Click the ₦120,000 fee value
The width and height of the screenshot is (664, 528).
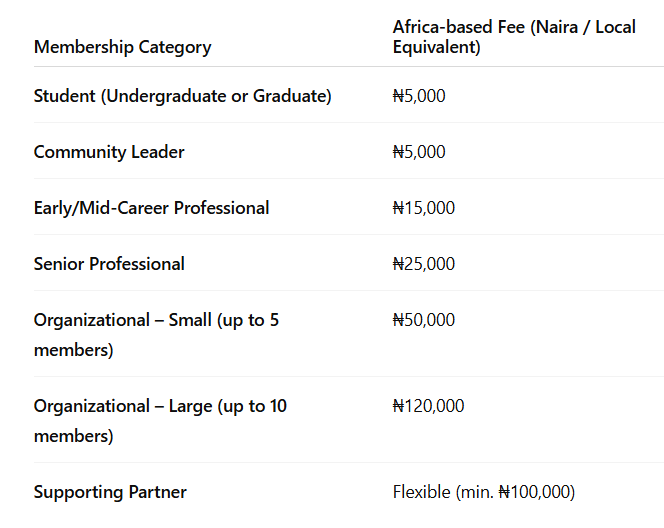tap(428, 406)
